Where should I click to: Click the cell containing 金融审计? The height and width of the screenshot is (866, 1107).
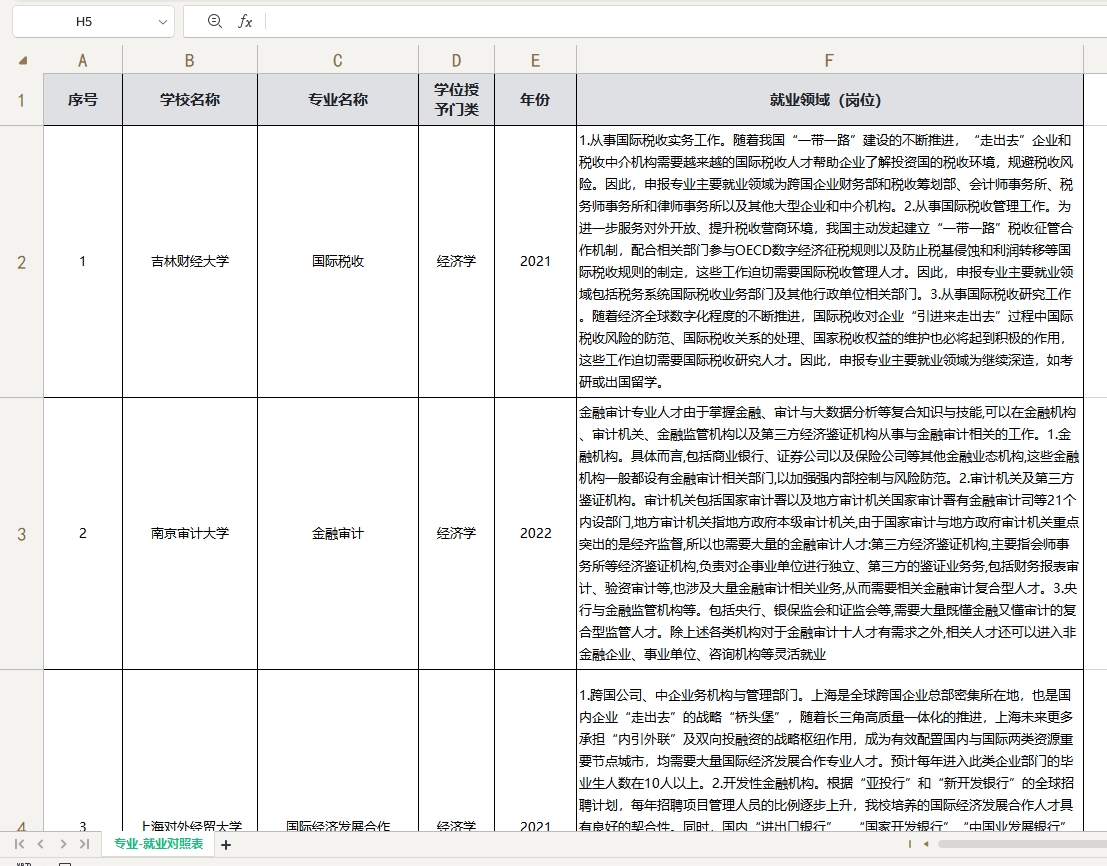coord(337,533)
